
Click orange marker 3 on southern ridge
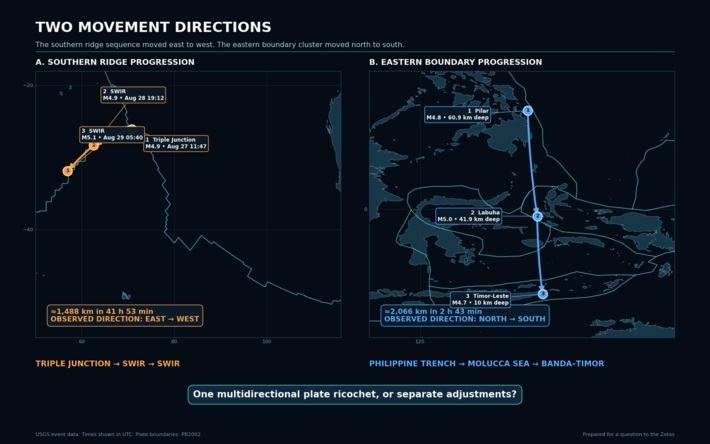point(68,171)
